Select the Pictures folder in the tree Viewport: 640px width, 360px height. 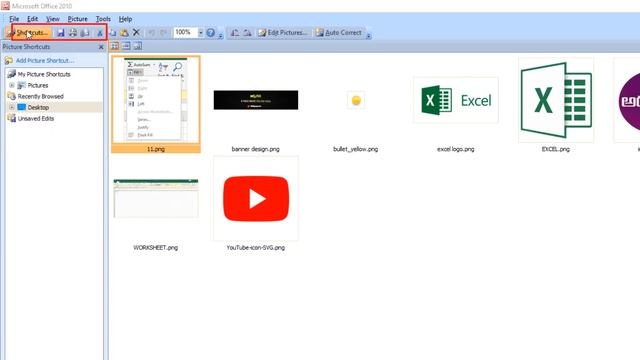(x=38, y=85)
